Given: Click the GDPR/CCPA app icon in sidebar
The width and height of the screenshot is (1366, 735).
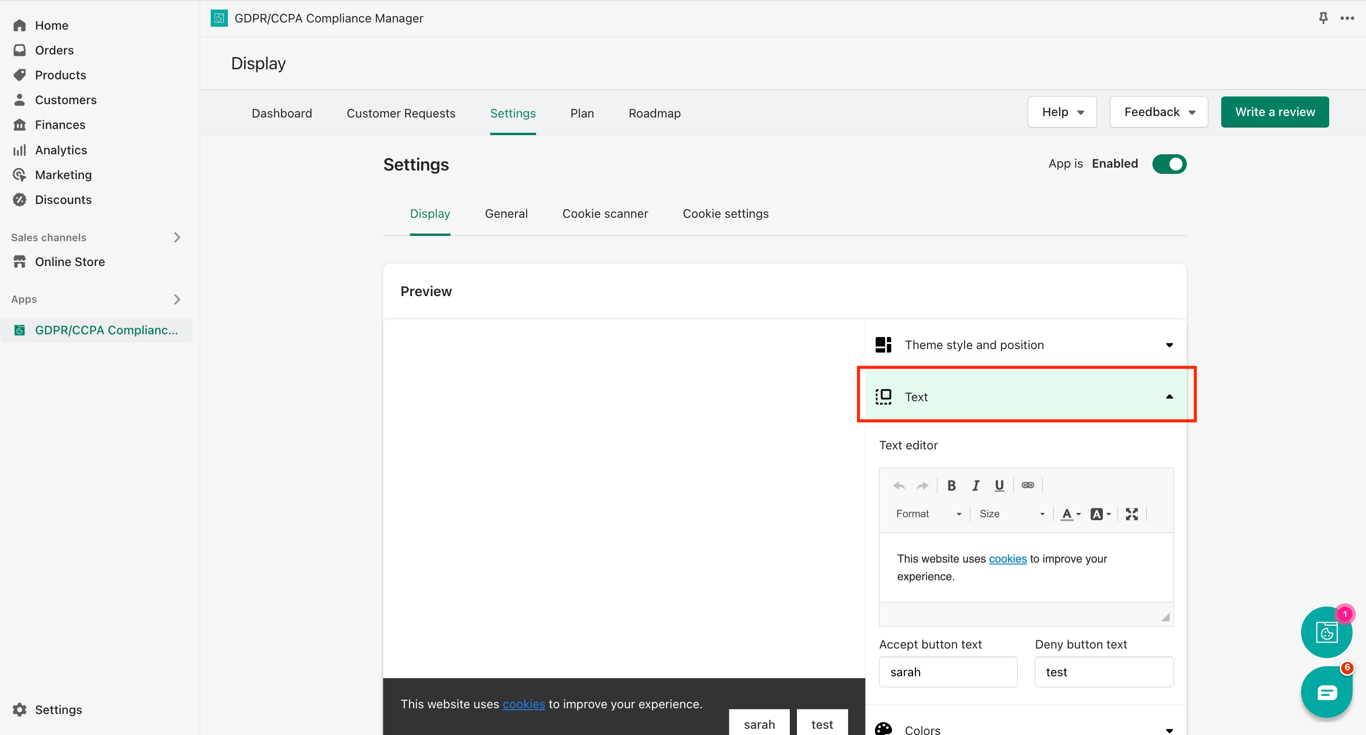Looking at the screenshot, I should pyautogui.click(x=20, y=330).
